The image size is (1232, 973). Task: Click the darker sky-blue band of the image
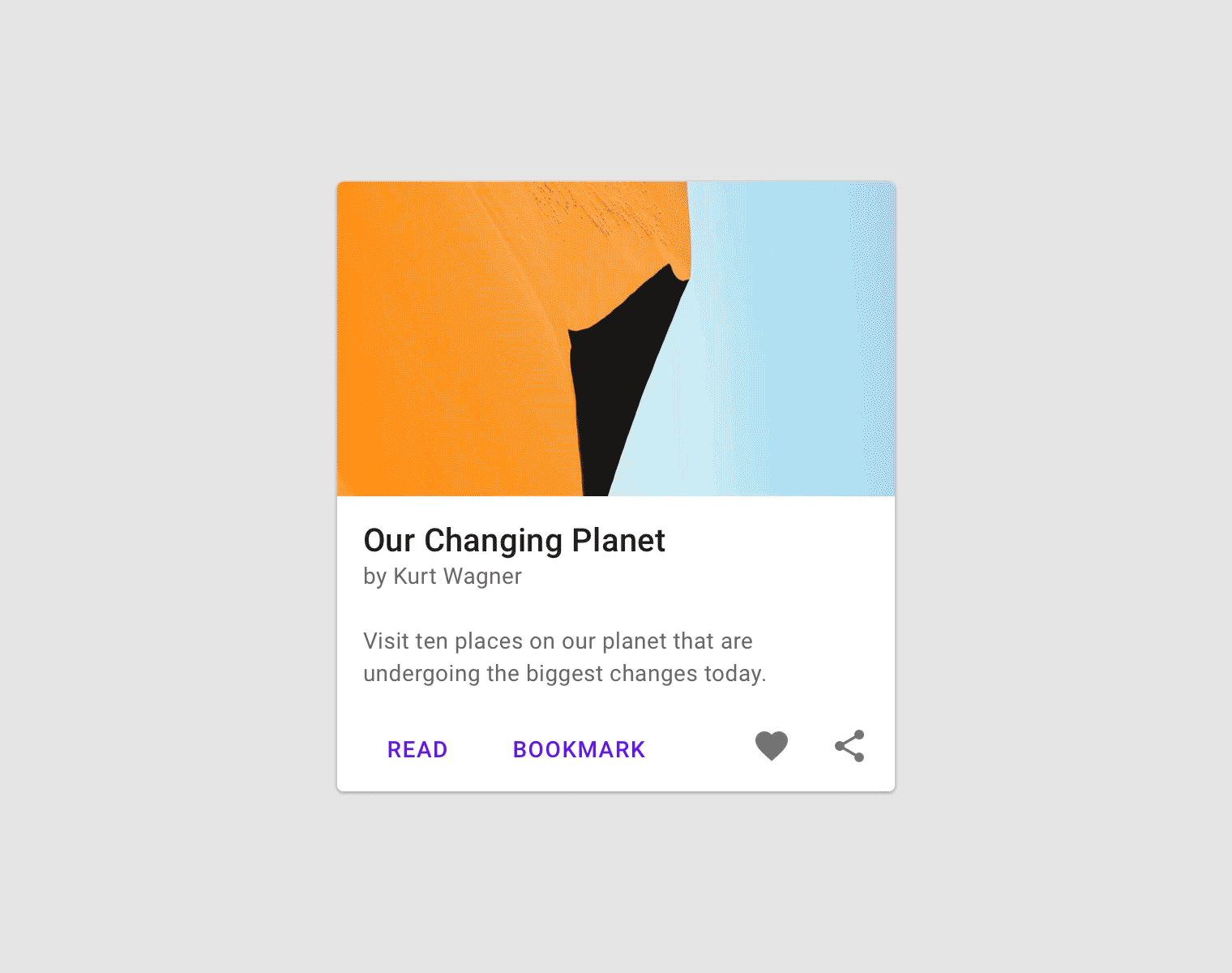[811, 339]
